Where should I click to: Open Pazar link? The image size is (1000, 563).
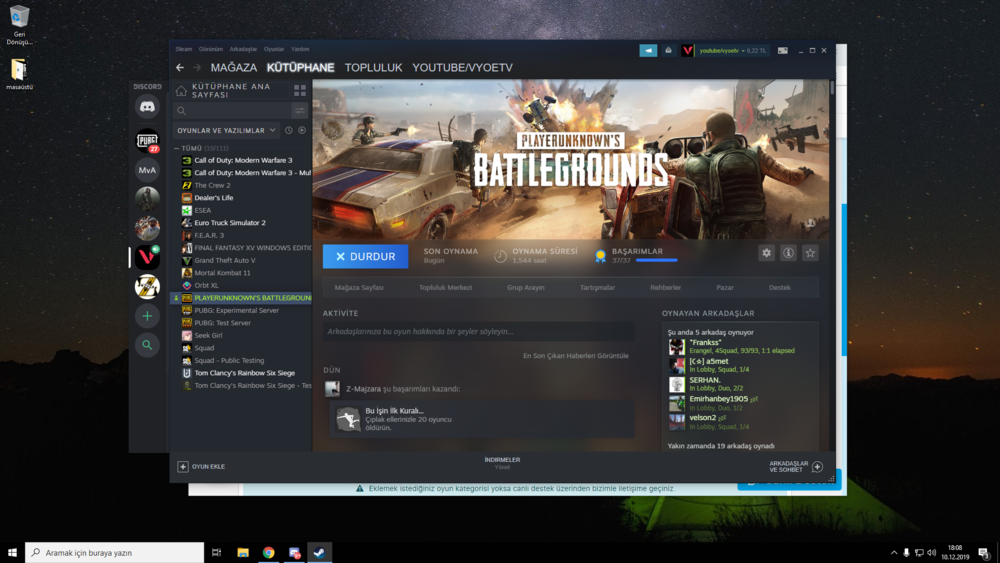(x=724, y=288)
